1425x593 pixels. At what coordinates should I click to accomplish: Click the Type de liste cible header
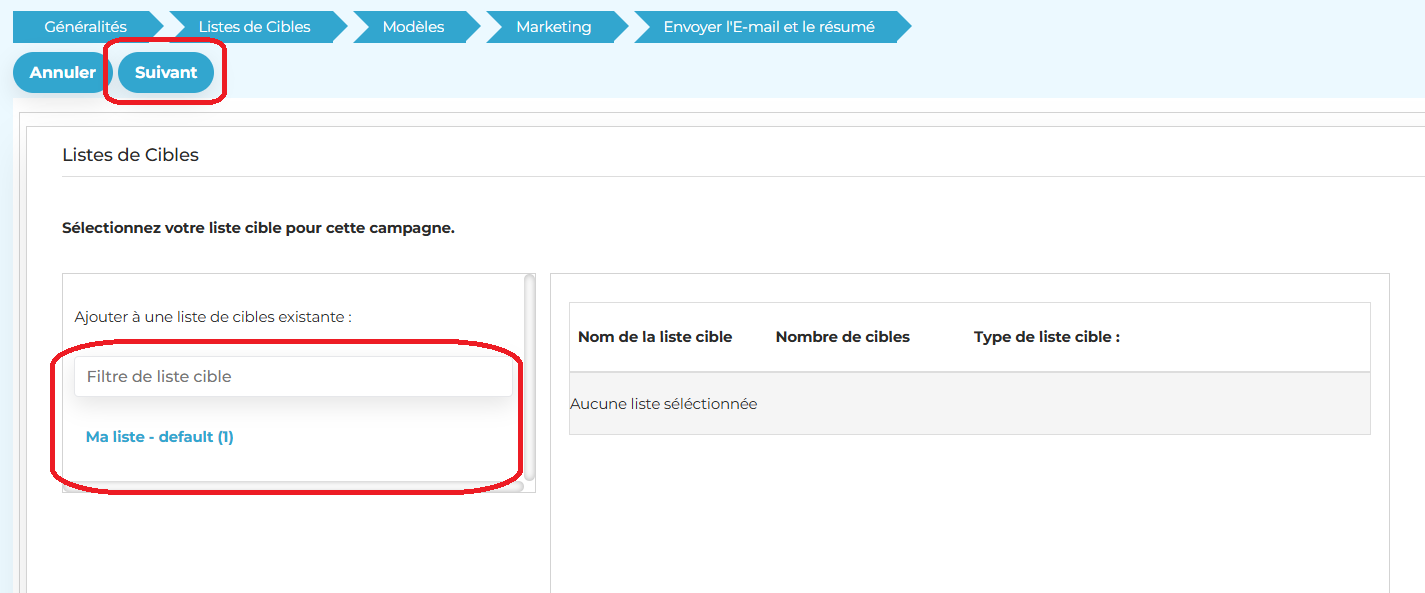[1046, 337]
